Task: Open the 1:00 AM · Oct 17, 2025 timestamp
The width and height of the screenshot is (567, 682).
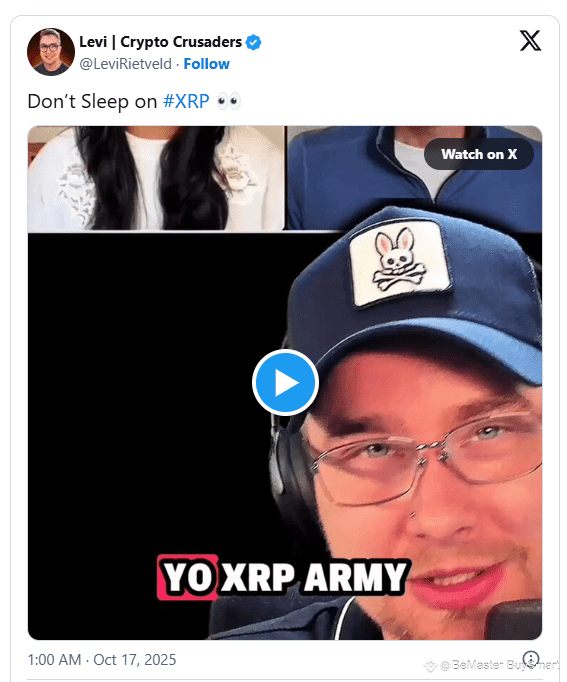Action: [x=102, y=659]
